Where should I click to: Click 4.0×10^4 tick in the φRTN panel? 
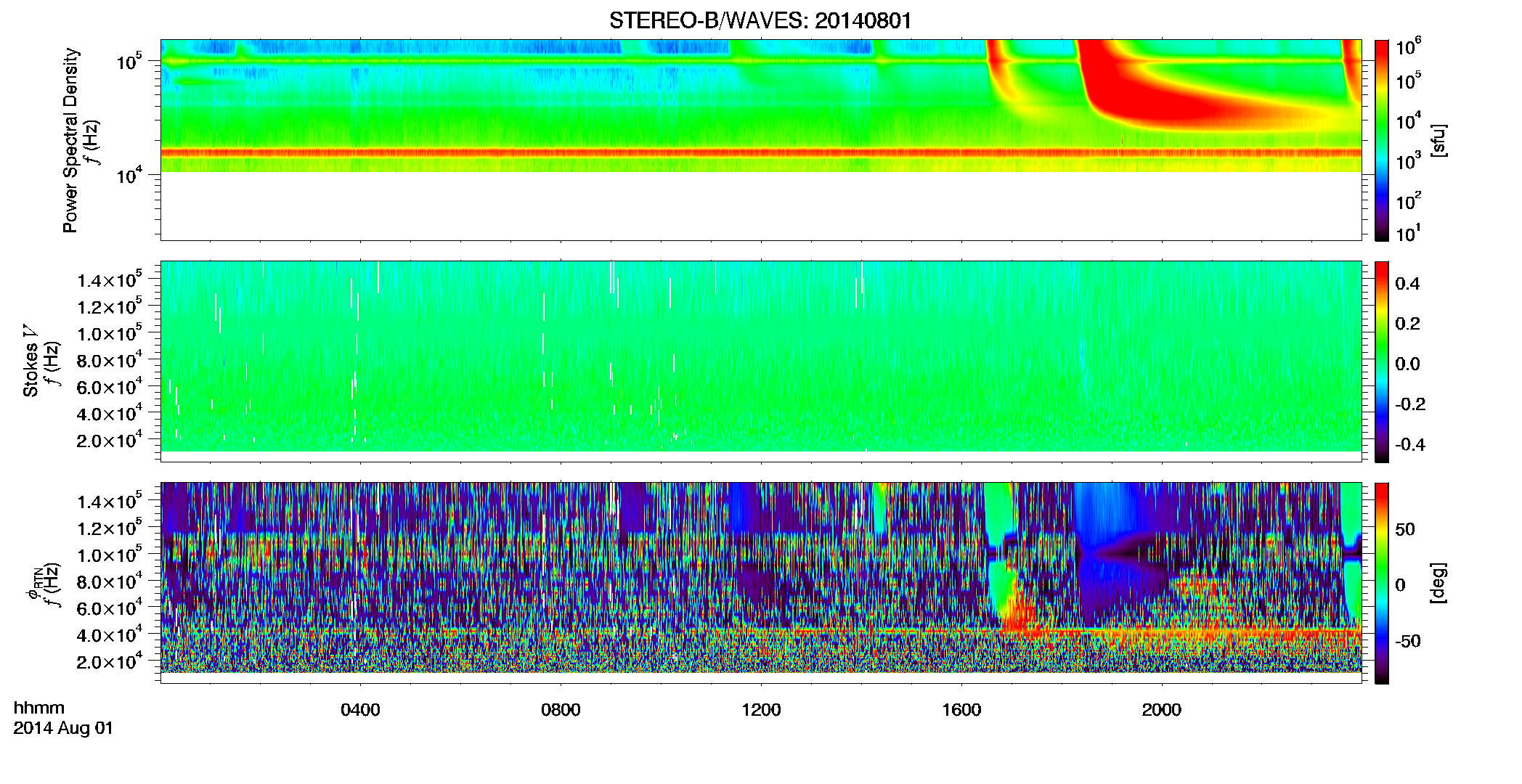109,635
